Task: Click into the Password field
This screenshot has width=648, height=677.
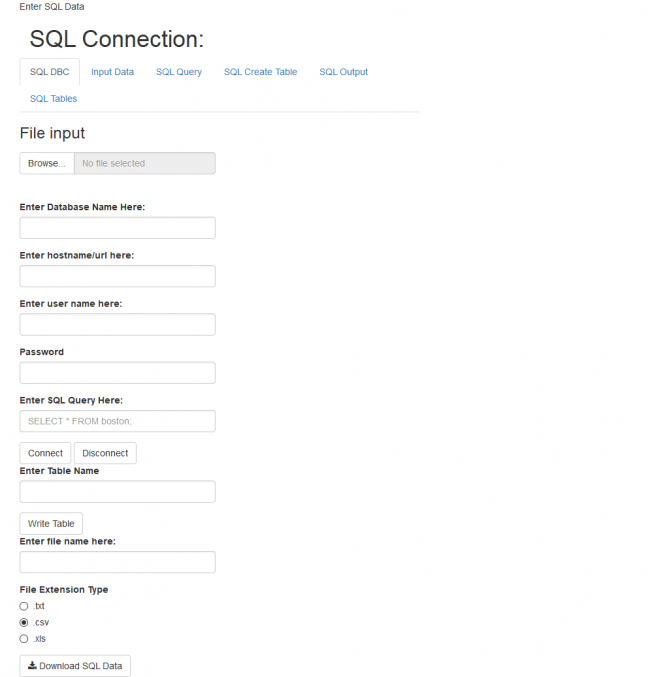Action: click(x=117, y=373)
